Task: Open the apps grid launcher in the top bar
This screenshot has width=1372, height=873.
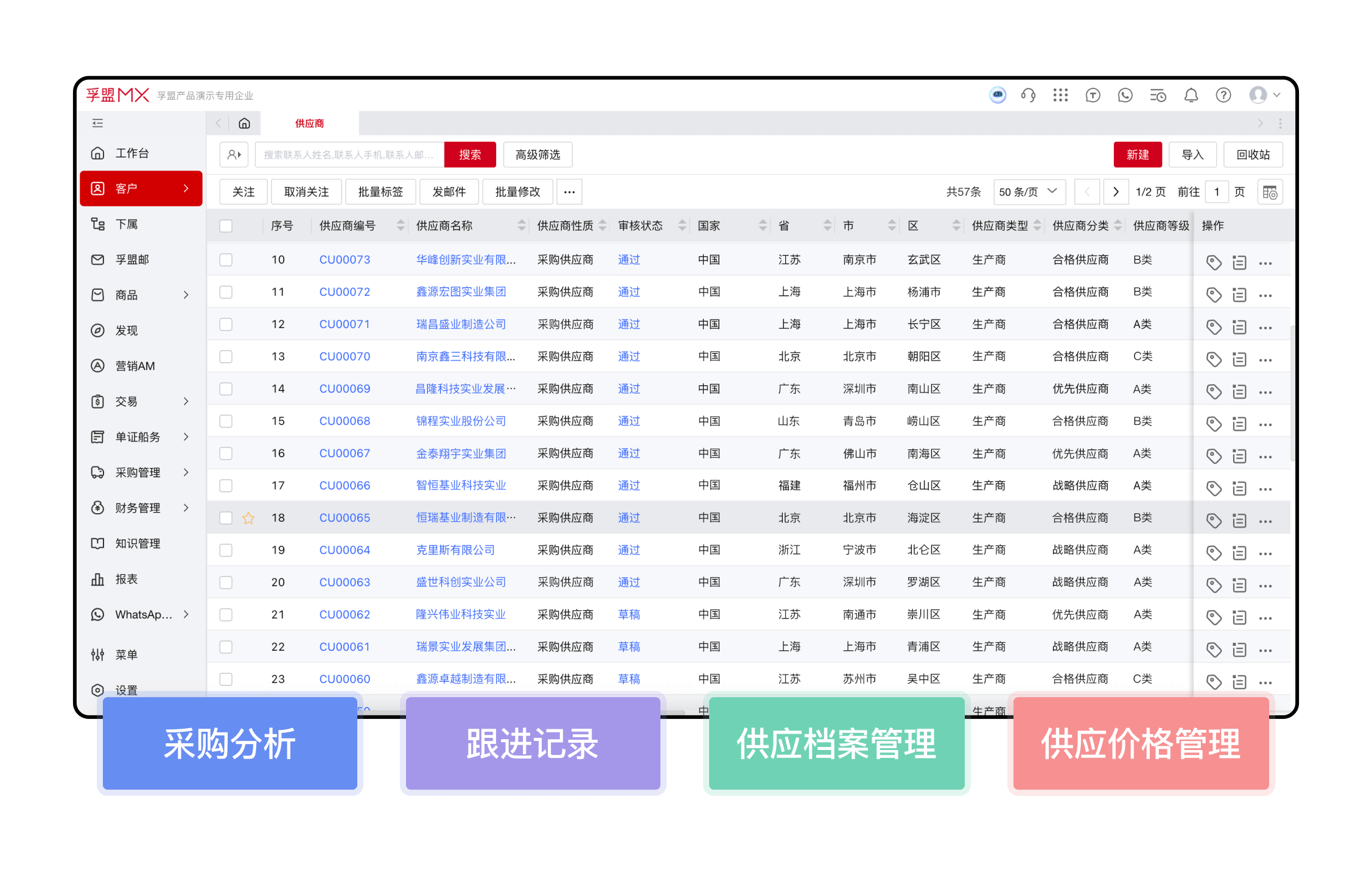Action: 1060,95
